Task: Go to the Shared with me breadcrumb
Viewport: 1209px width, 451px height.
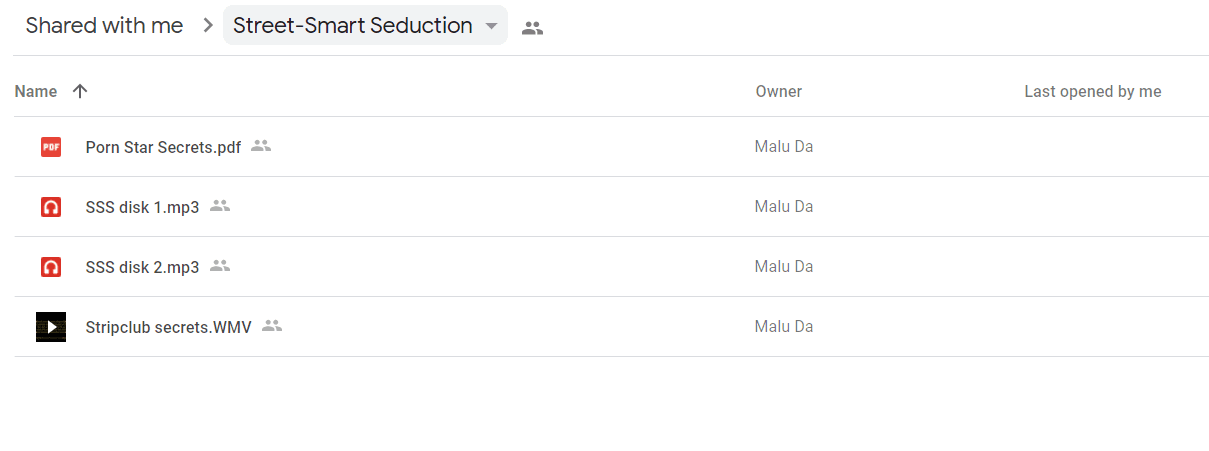Action: (104, 26)
